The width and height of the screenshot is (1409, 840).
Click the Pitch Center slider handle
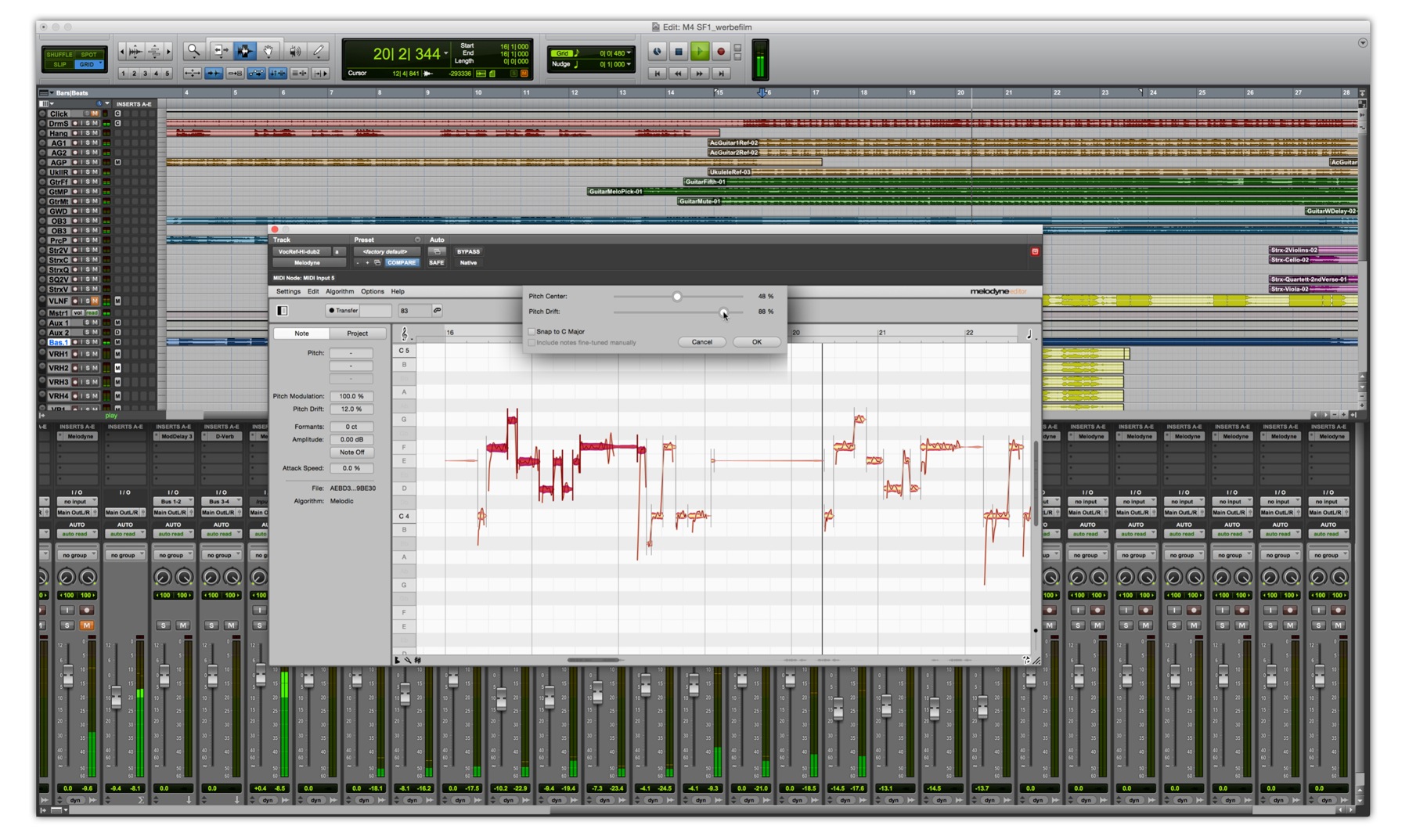(677, 297)
